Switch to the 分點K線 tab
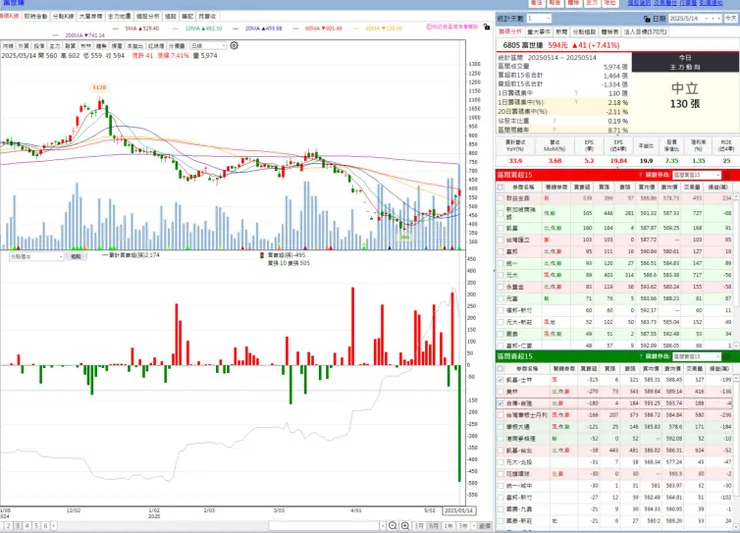Screen dimensions: 740x533 63,17
